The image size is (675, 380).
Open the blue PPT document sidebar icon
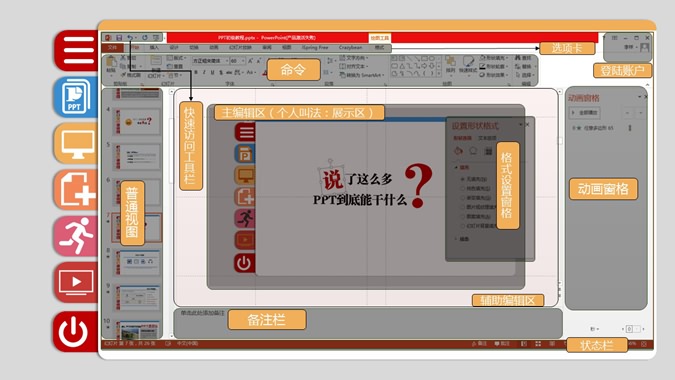tap(76, 97)
